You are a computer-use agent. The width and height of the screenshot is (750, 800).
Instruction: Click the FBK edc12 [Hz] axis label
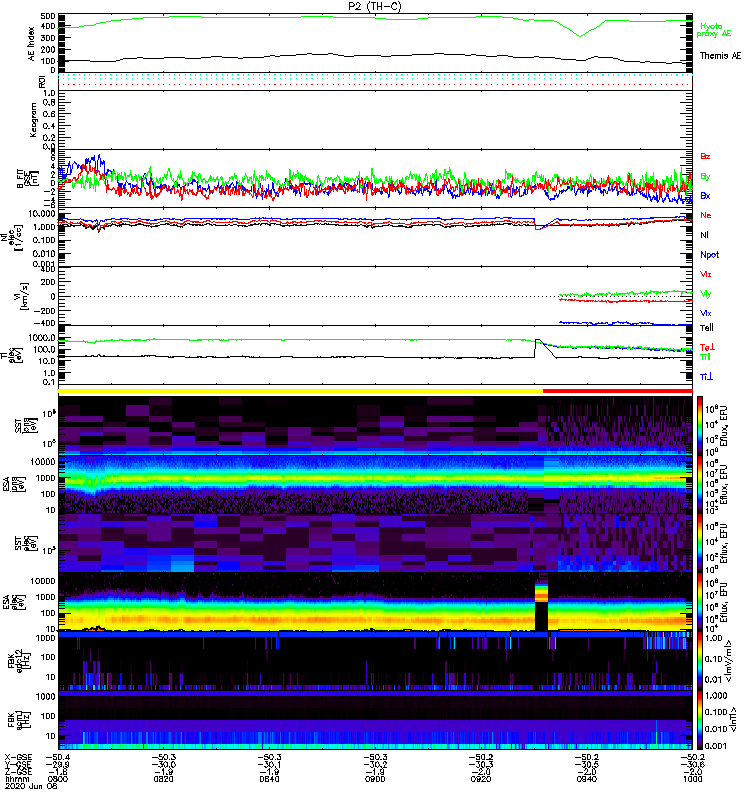20,660
